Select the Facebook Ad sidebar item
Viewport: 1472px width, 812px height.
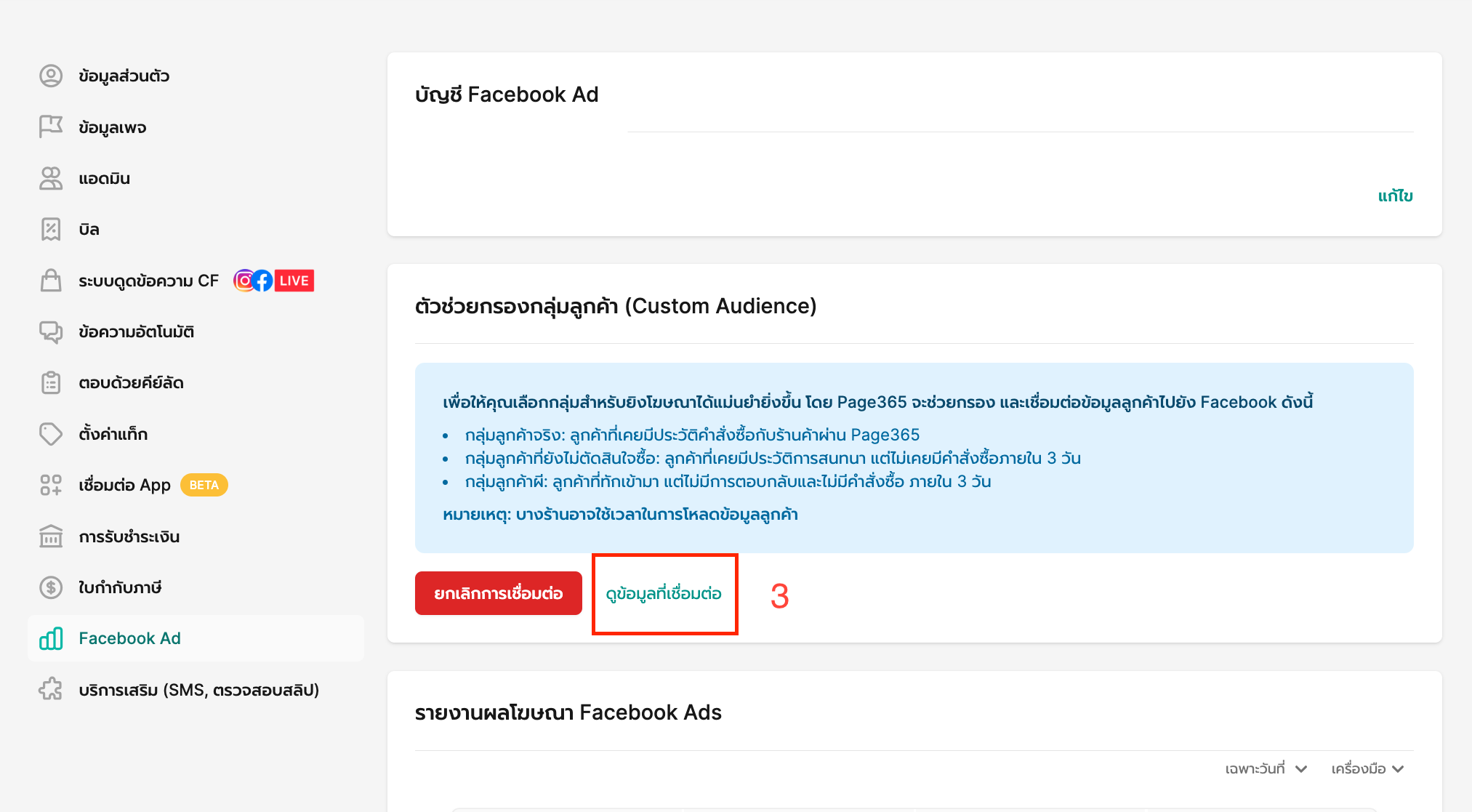click(196, 638)
